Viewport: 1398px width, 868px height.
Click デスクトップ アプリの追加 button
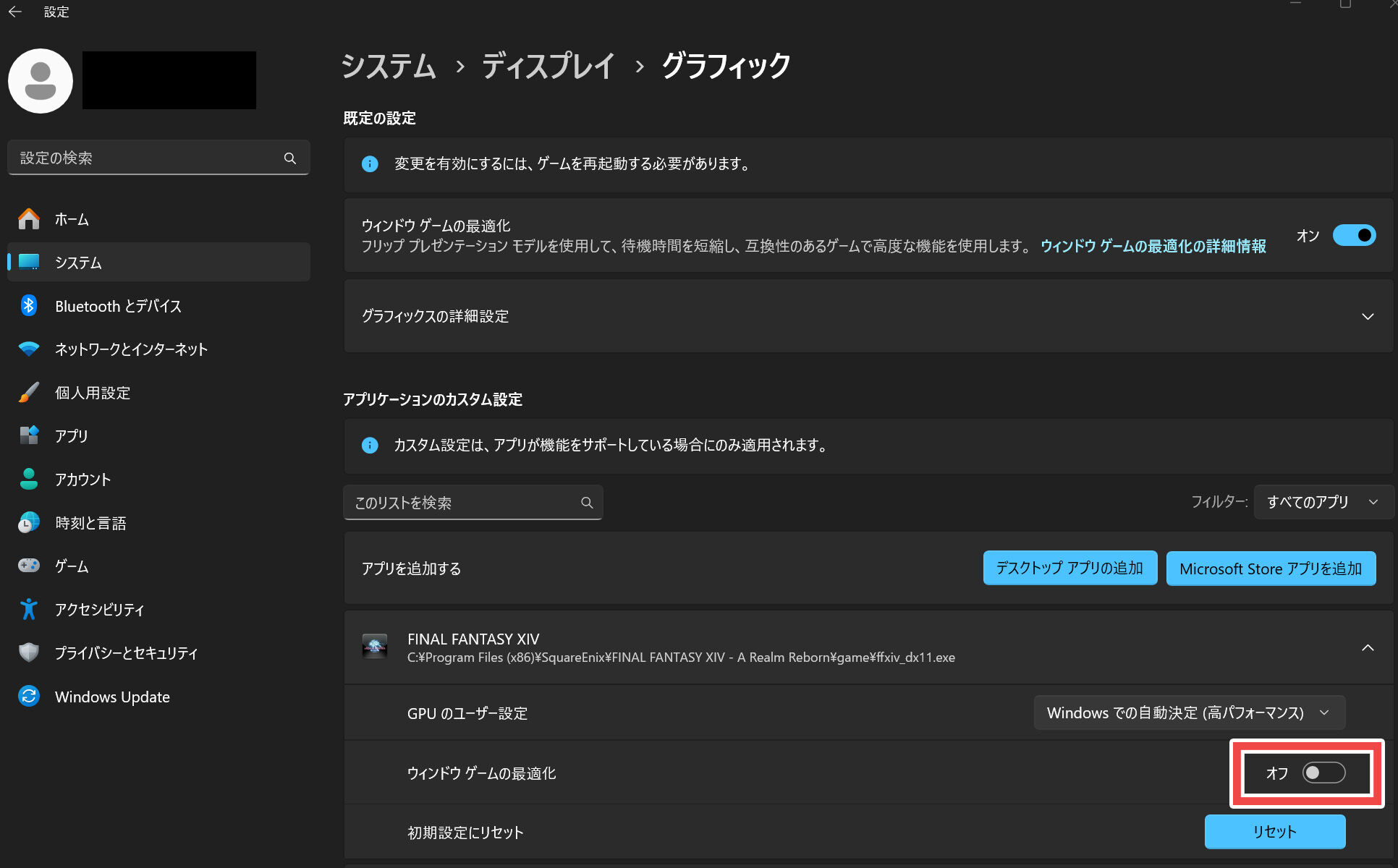point(1069,569)
